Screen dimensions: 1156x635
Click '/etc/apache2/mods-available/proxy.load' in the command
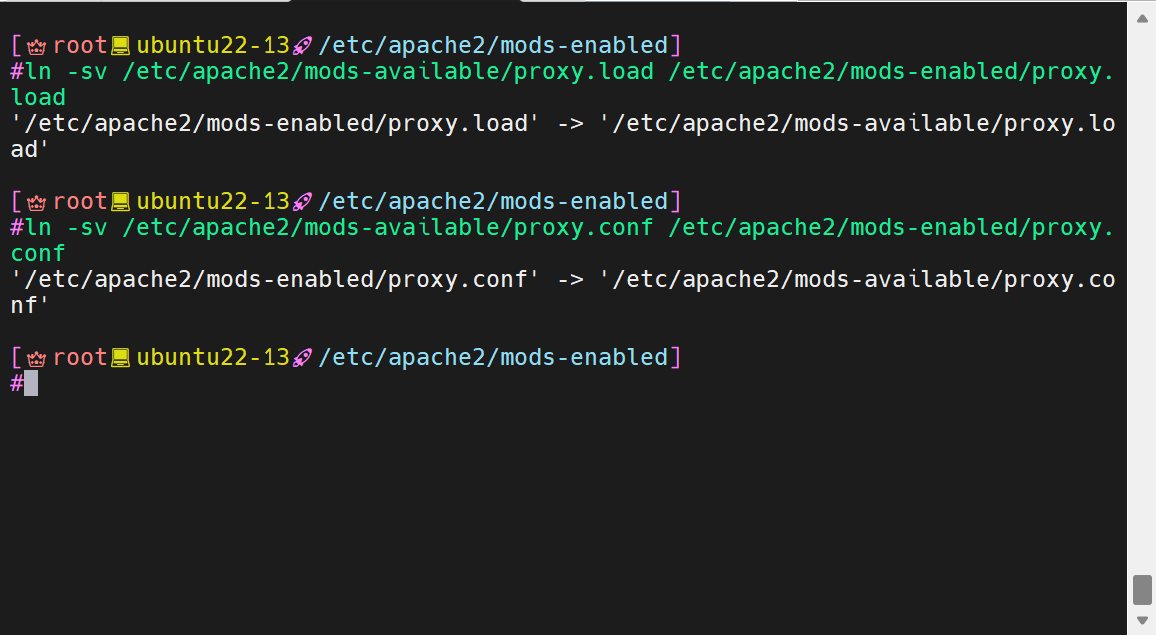388,72
